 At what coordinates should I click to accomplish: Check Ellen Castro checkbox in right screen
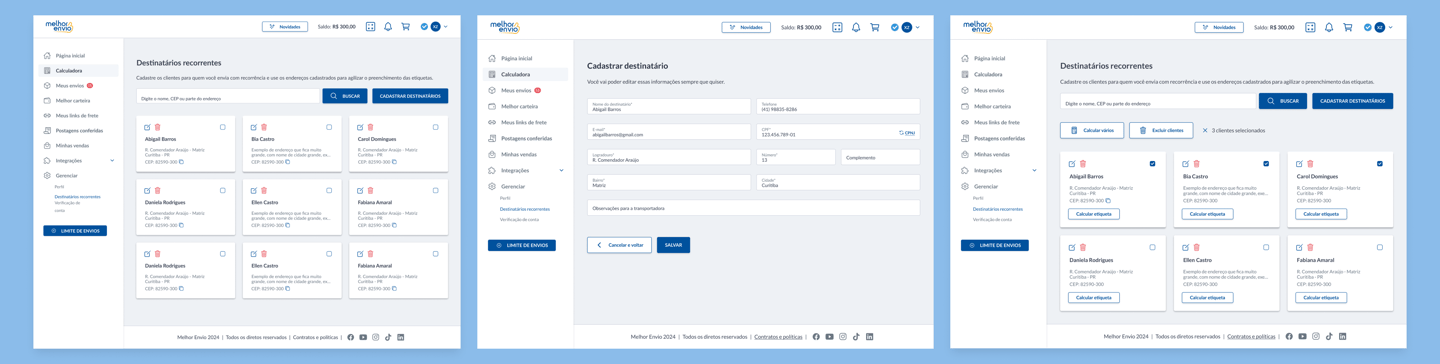click(x=1266, y=247)
